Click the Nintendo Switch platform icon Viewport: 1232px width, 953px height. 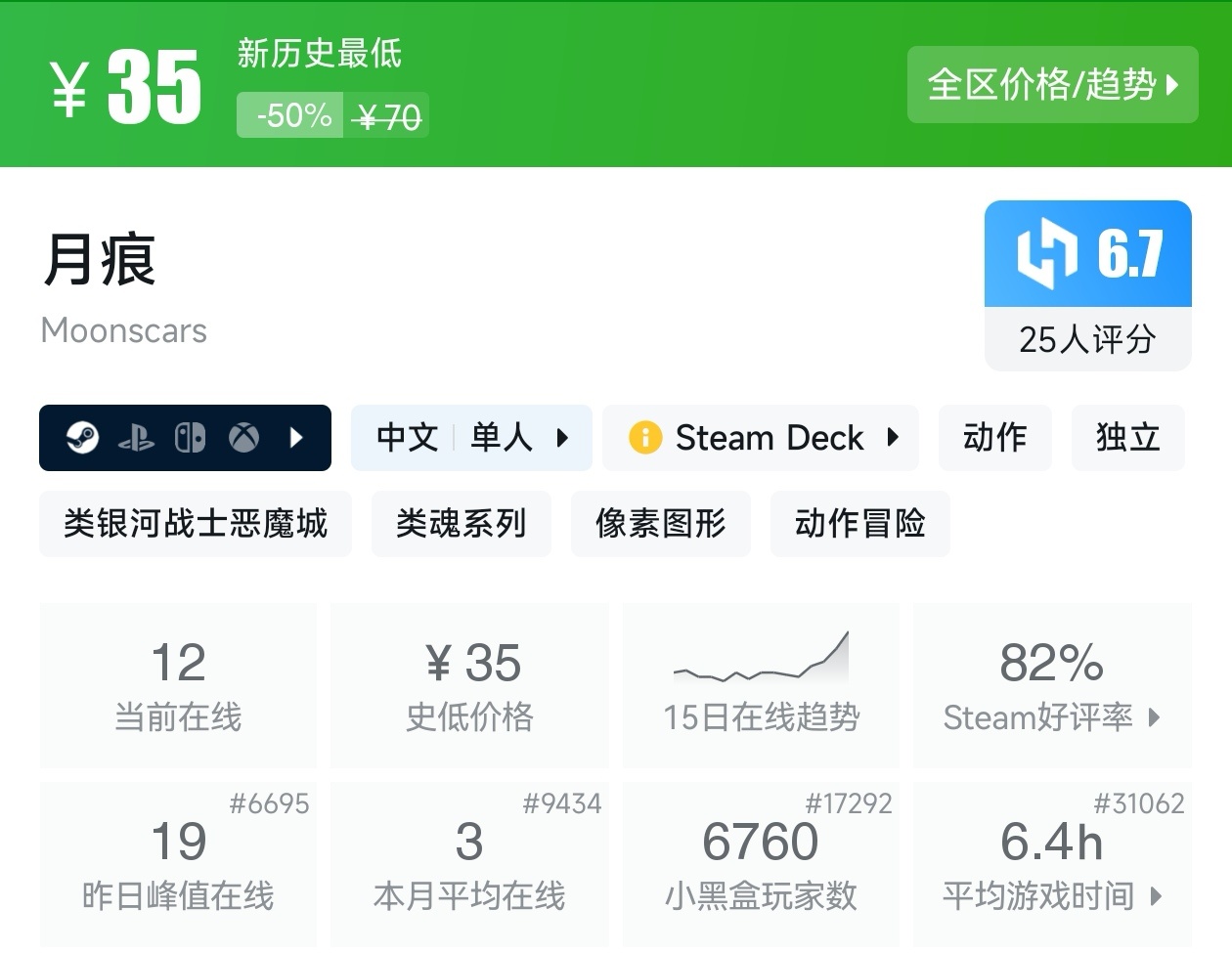tap(190, 438)
